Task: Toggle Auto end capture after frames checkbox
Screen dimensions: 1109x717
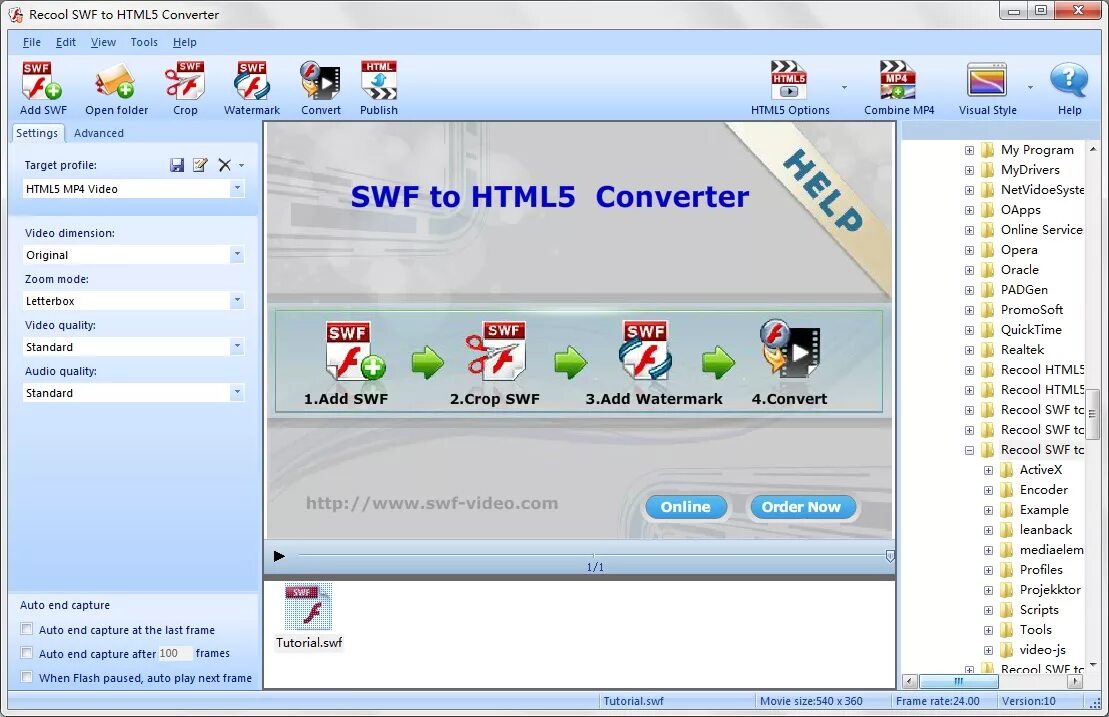Action: click(x=27, y=653)
